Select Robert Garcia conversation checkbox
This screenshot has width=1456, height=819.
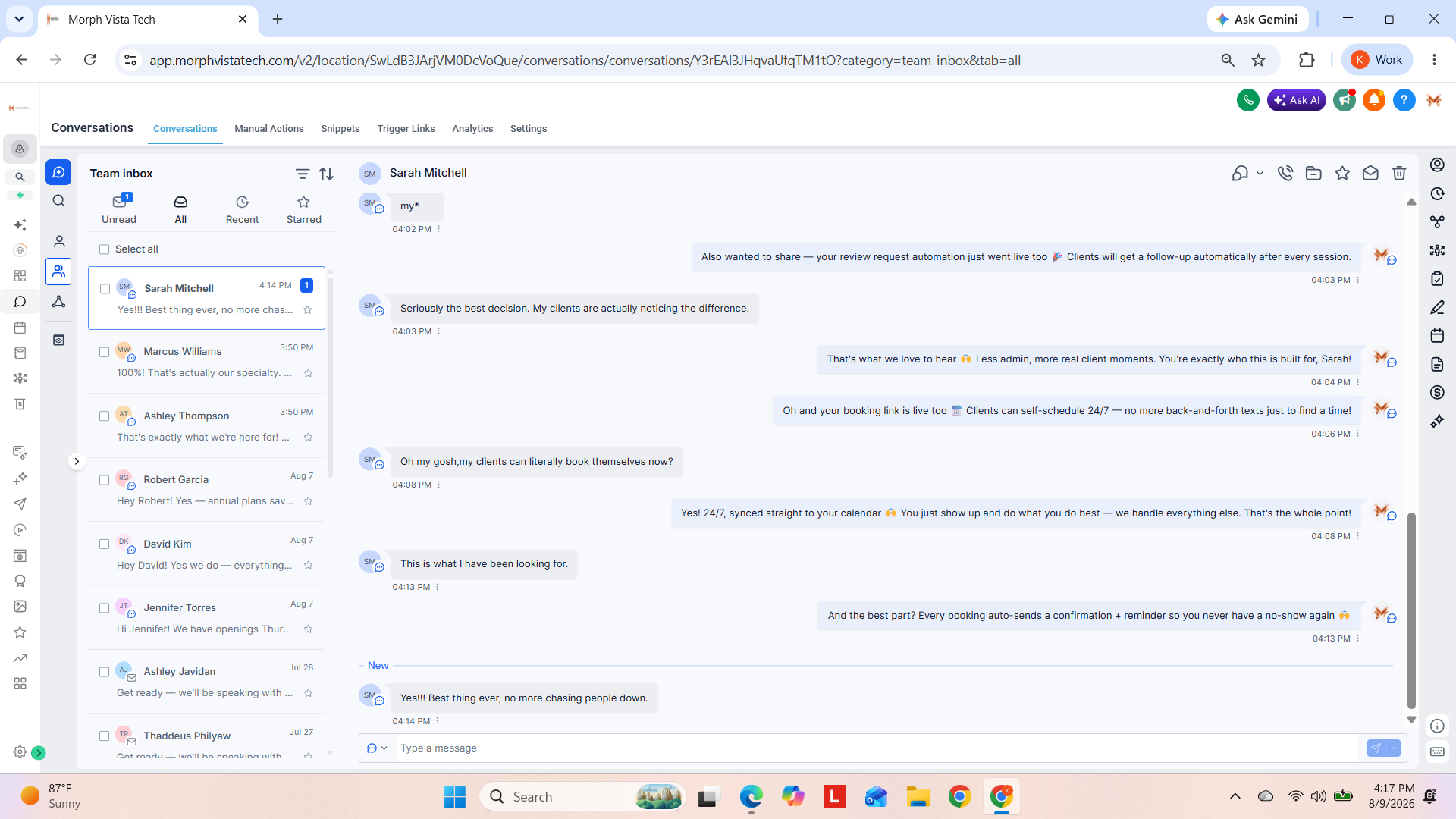coord(105,480)
